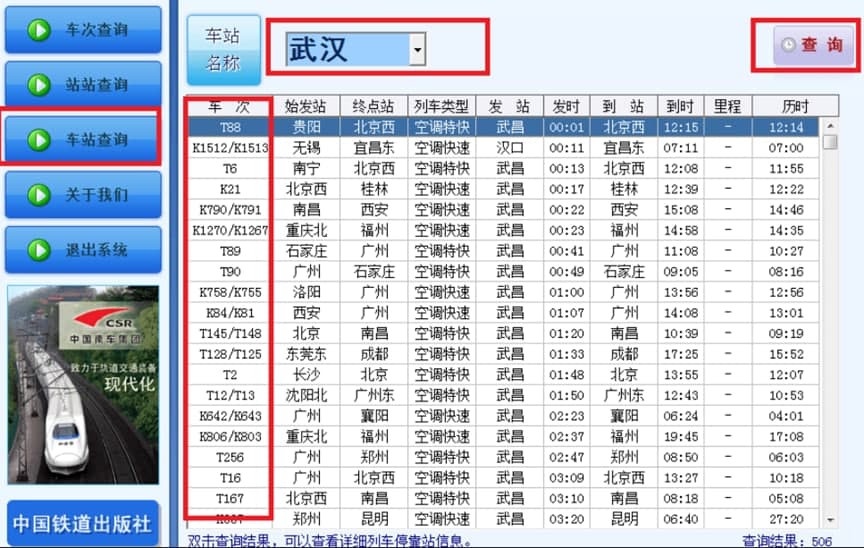The width and height of the screenshot is (864, 548).
Task: Click the CSR train advertisement image
Action: click(83, 384)
